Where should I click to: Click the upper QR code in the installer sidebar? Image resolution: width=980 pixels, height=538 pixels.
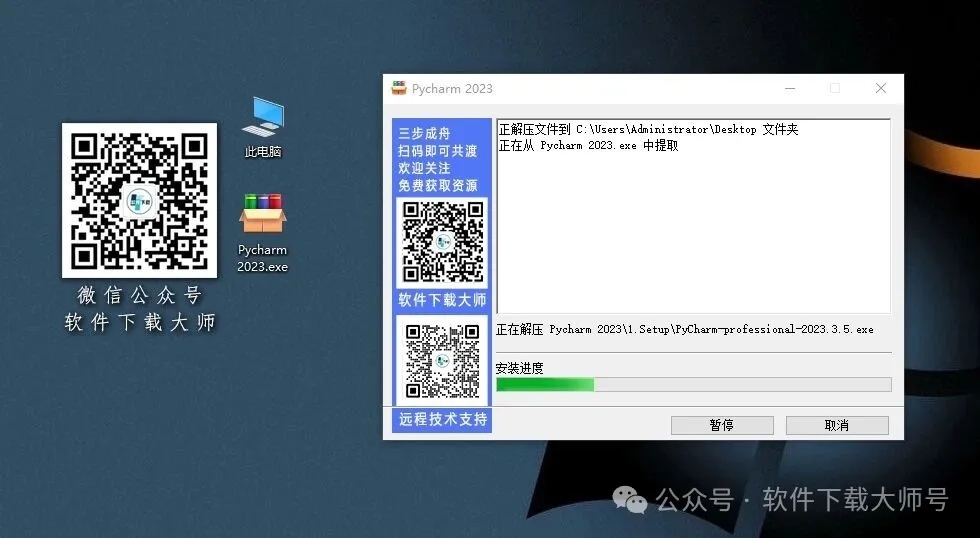pos(442,242)
